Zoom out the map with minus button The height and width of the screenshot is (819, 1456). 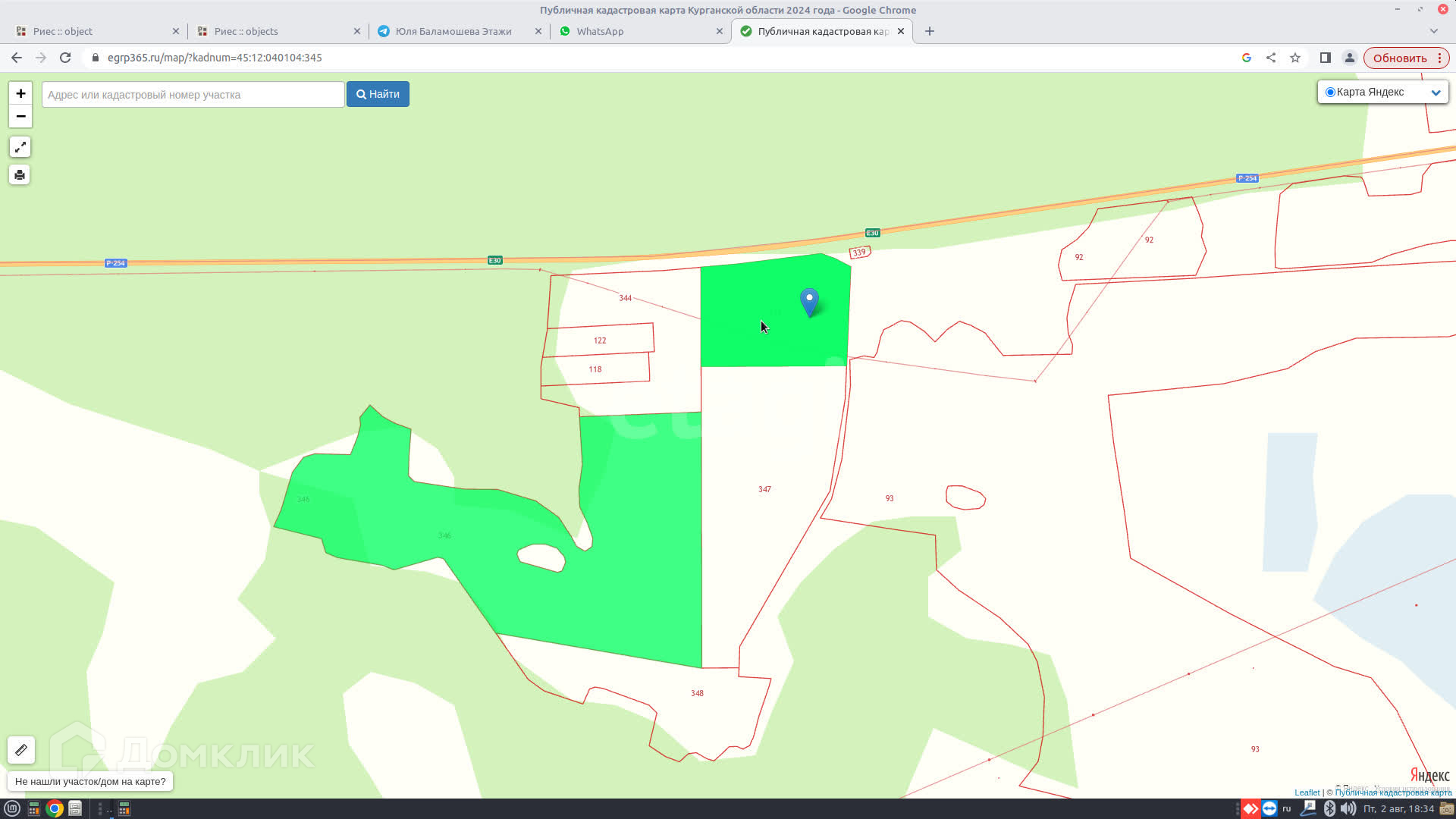(20, 116)
